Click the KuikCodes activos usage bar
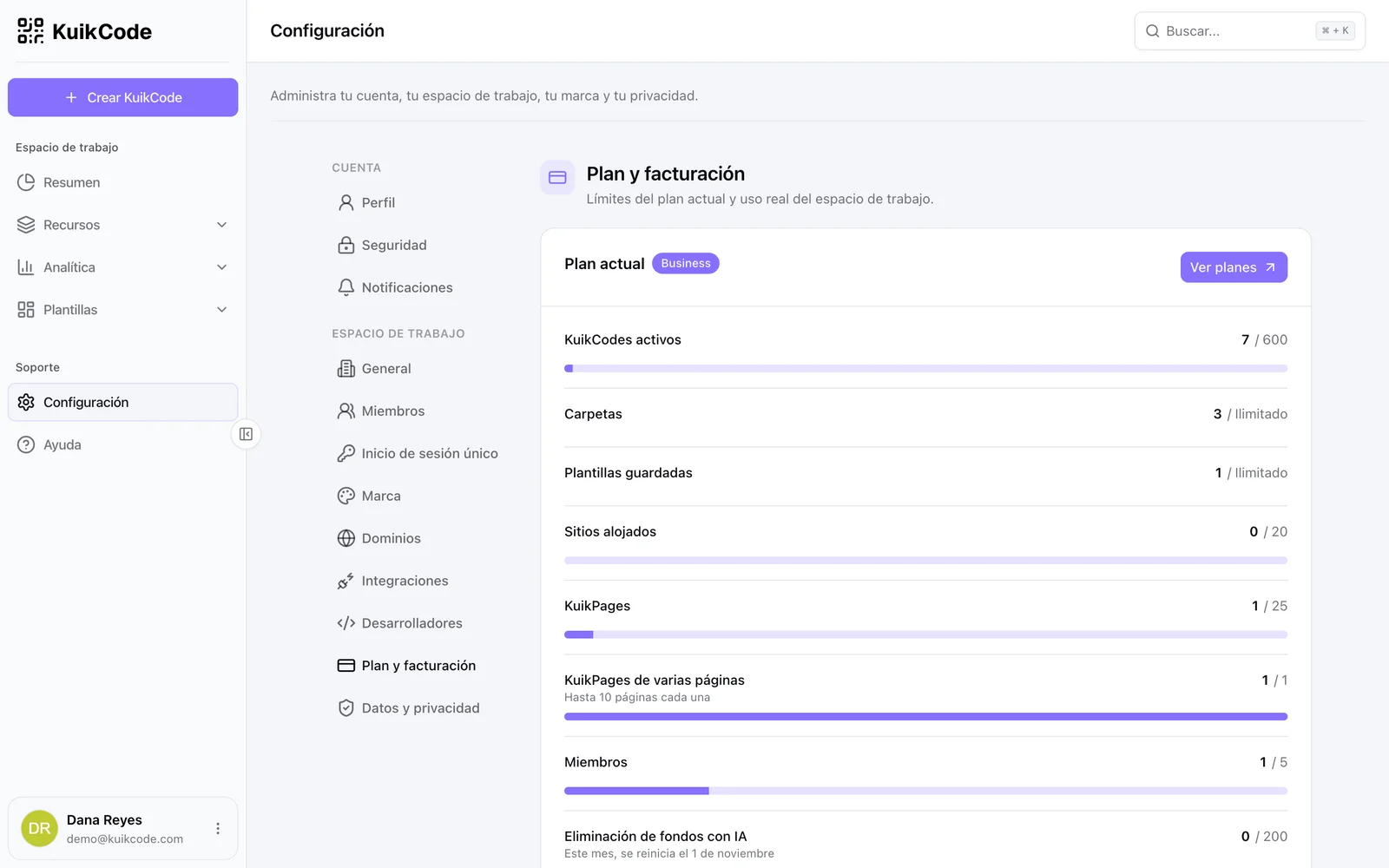This screenshot has height=868, width=1389. coord(925,369)
